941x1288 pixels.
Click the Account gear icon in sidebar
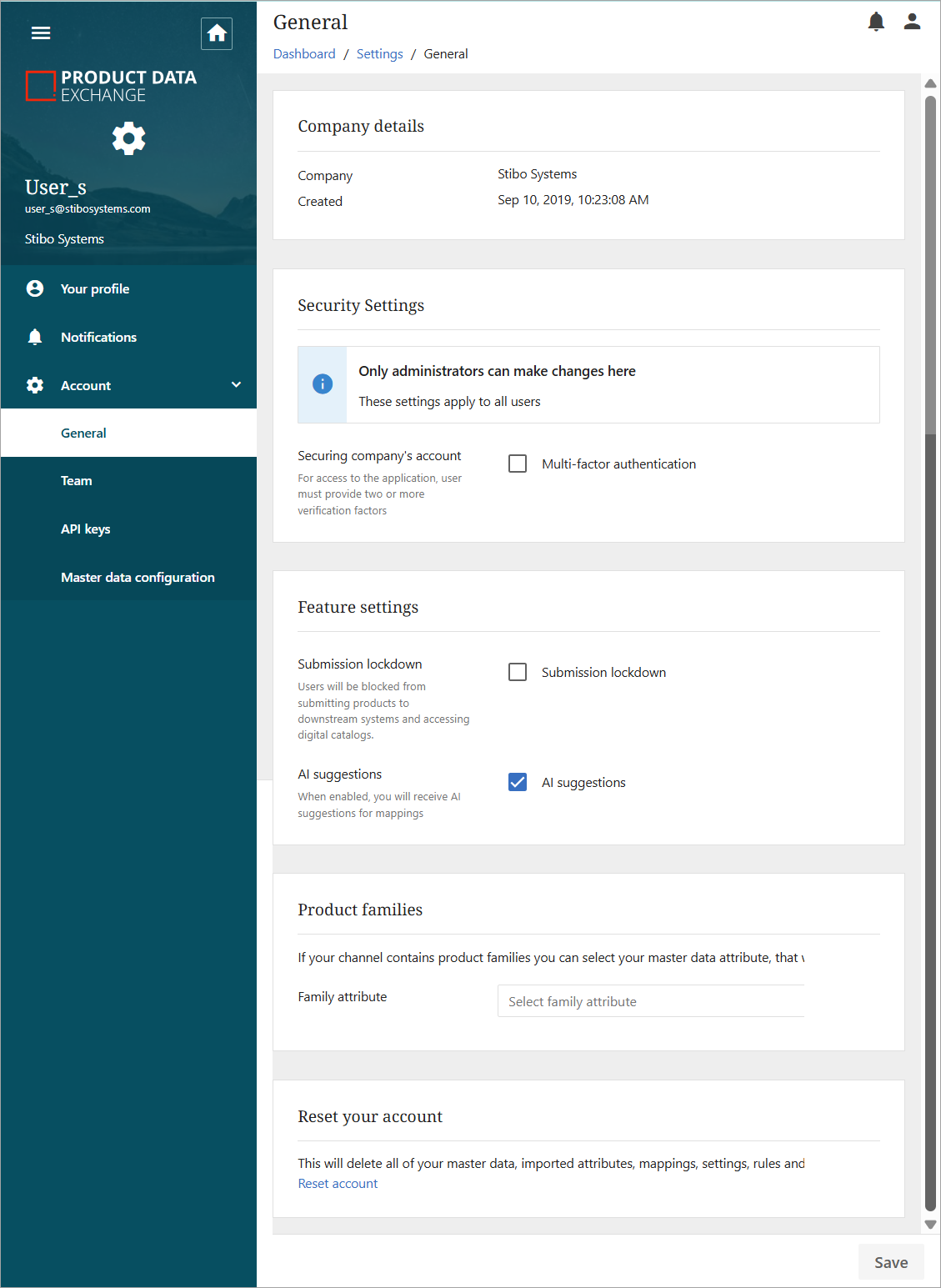[x=35, y=385]
